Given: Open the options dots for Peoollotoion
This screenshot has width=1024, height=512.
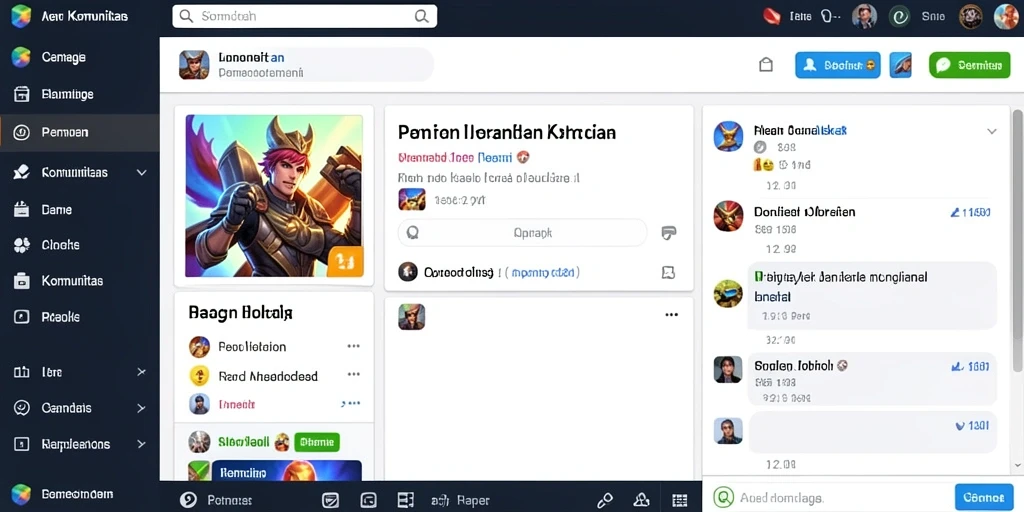Looking at the screenshot, I should (x=353, y=346).
